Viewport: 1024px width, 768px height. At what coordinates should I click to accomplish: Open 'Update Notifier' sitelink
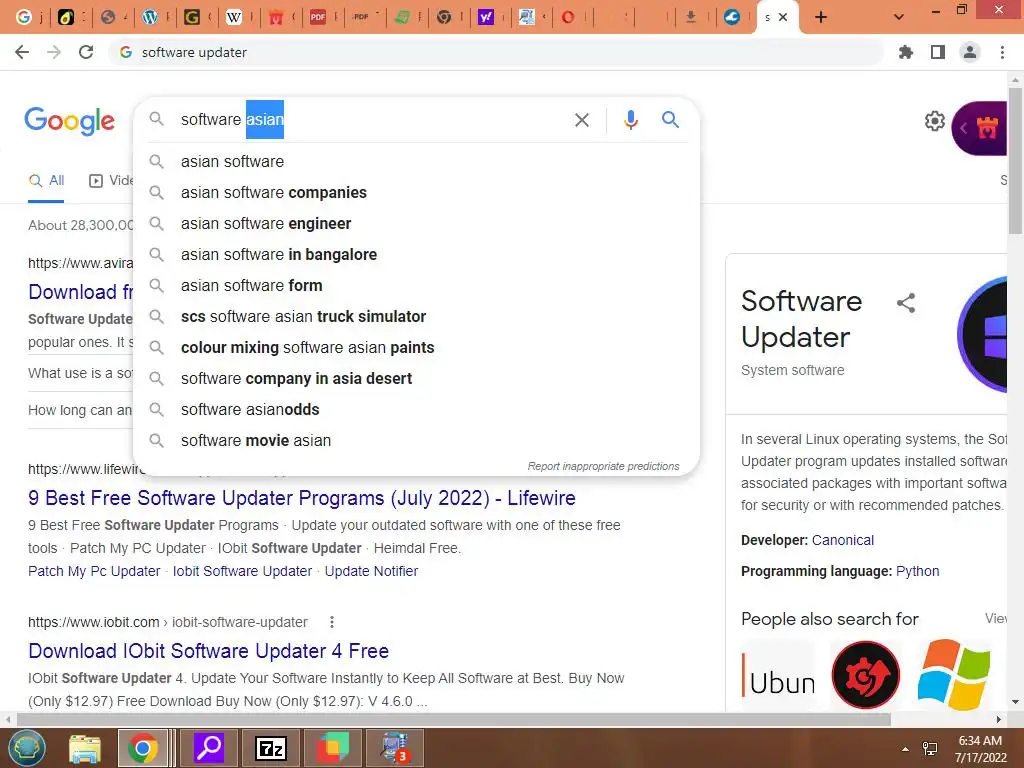(371, 571)
